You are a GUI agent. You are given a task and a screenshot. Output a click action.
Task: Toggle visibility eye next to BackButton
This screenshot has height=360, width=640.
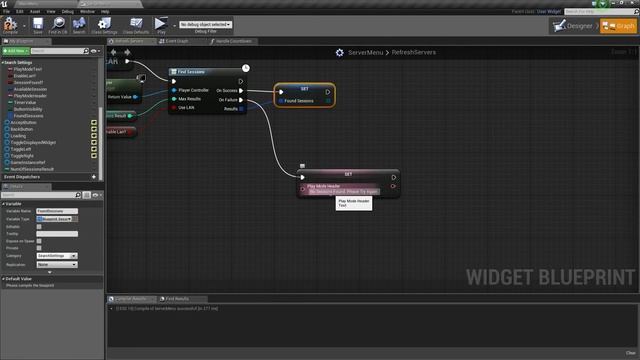coord(94,129)
